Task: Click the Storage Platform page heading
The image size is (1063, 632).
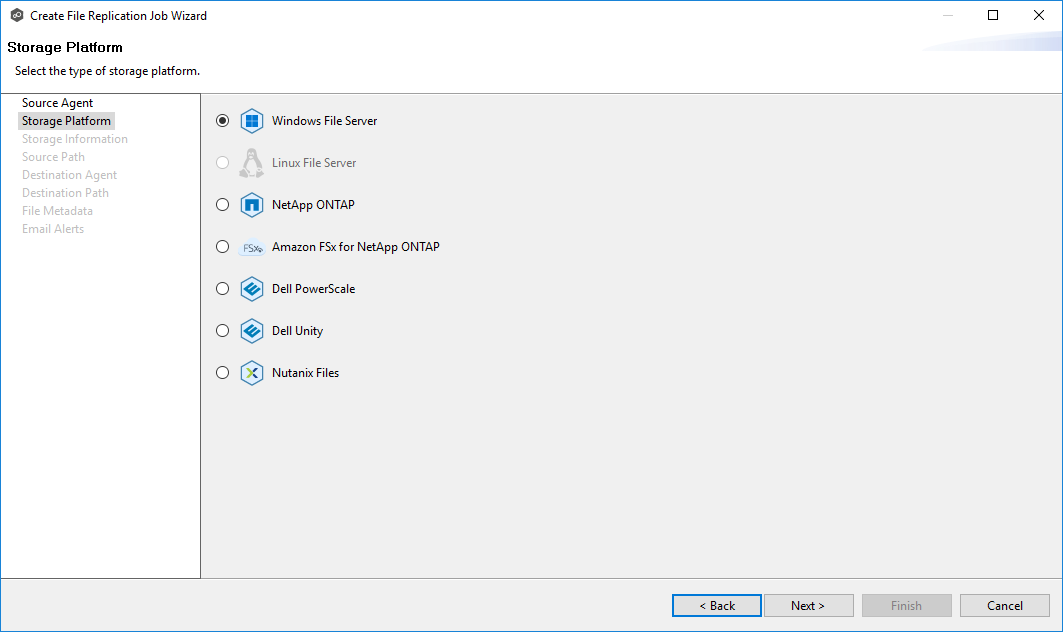Action: tap(65, 47)
